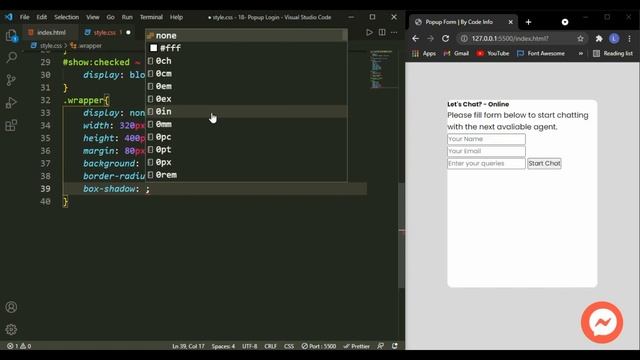
Task: Open the YouTube bookmark
Action: (493, 53)
